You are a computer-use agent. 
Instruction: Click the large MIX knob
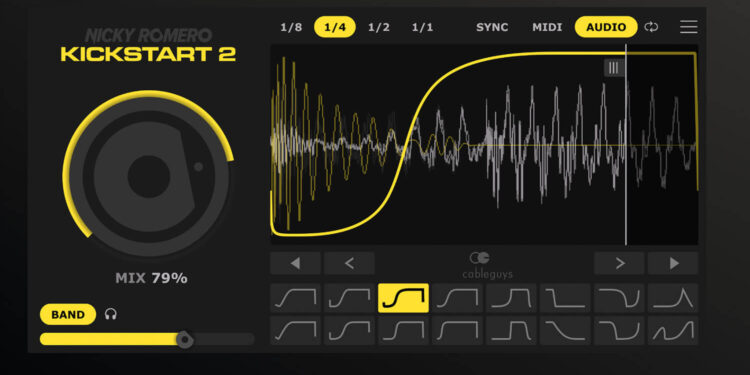(x=148, y=176)
